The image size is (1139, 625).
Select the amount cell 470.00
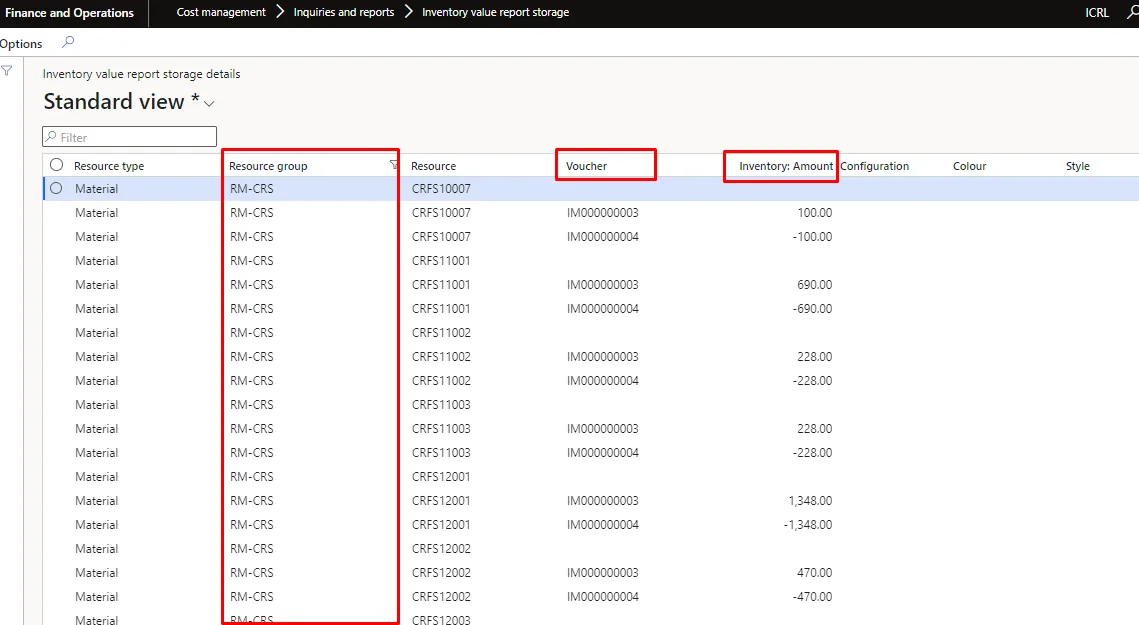[814, 573]
